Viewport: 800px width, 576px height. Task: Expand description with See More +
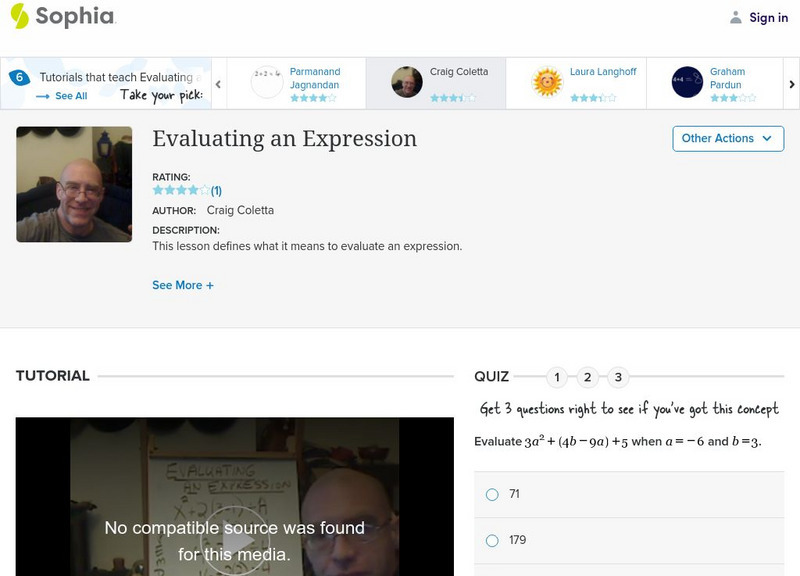pos(183,285)
